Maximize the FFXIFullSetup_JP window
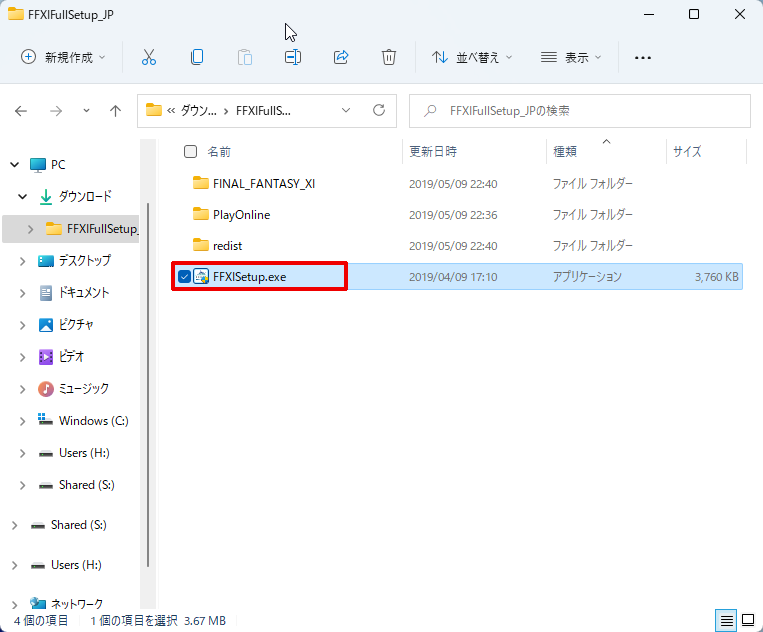763x632 pixels. pos(694,14)
